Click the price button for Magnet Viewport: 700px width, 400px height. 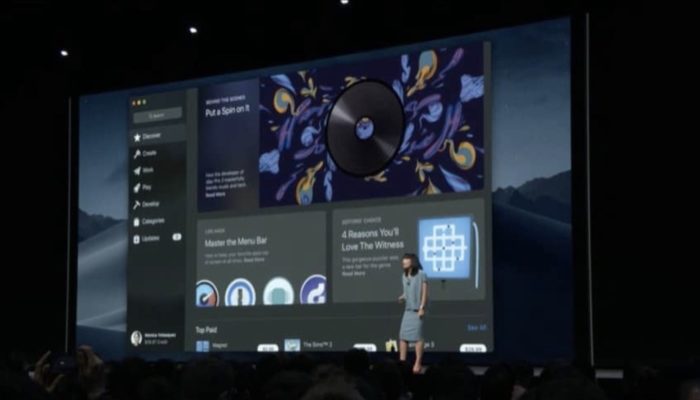pos(268,348)
